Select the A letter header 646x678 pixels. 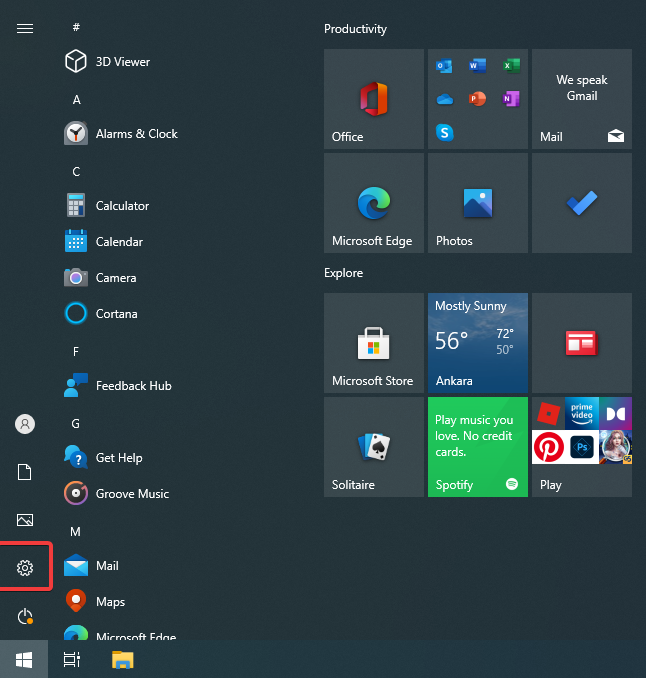point(77,100)
